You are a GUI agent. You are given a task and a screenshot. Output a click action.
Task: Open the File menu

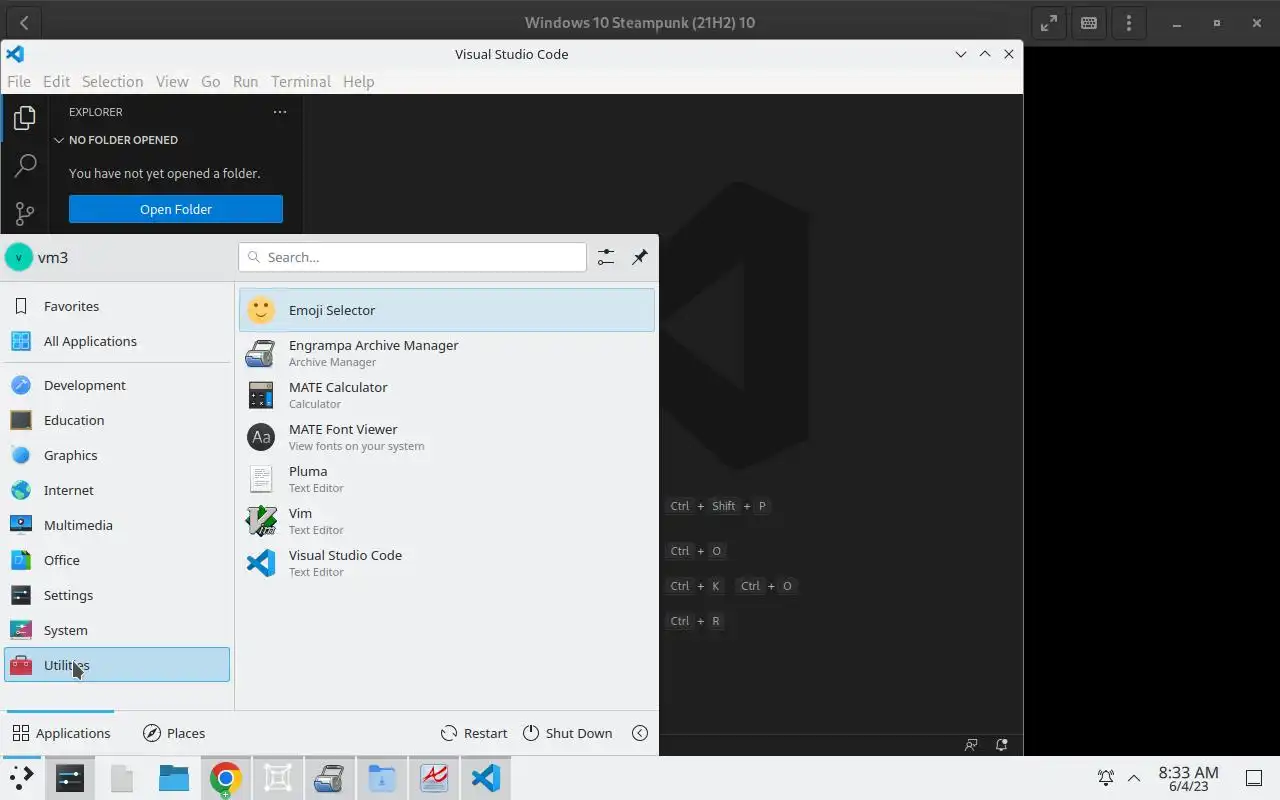click(x=19, y=81)
